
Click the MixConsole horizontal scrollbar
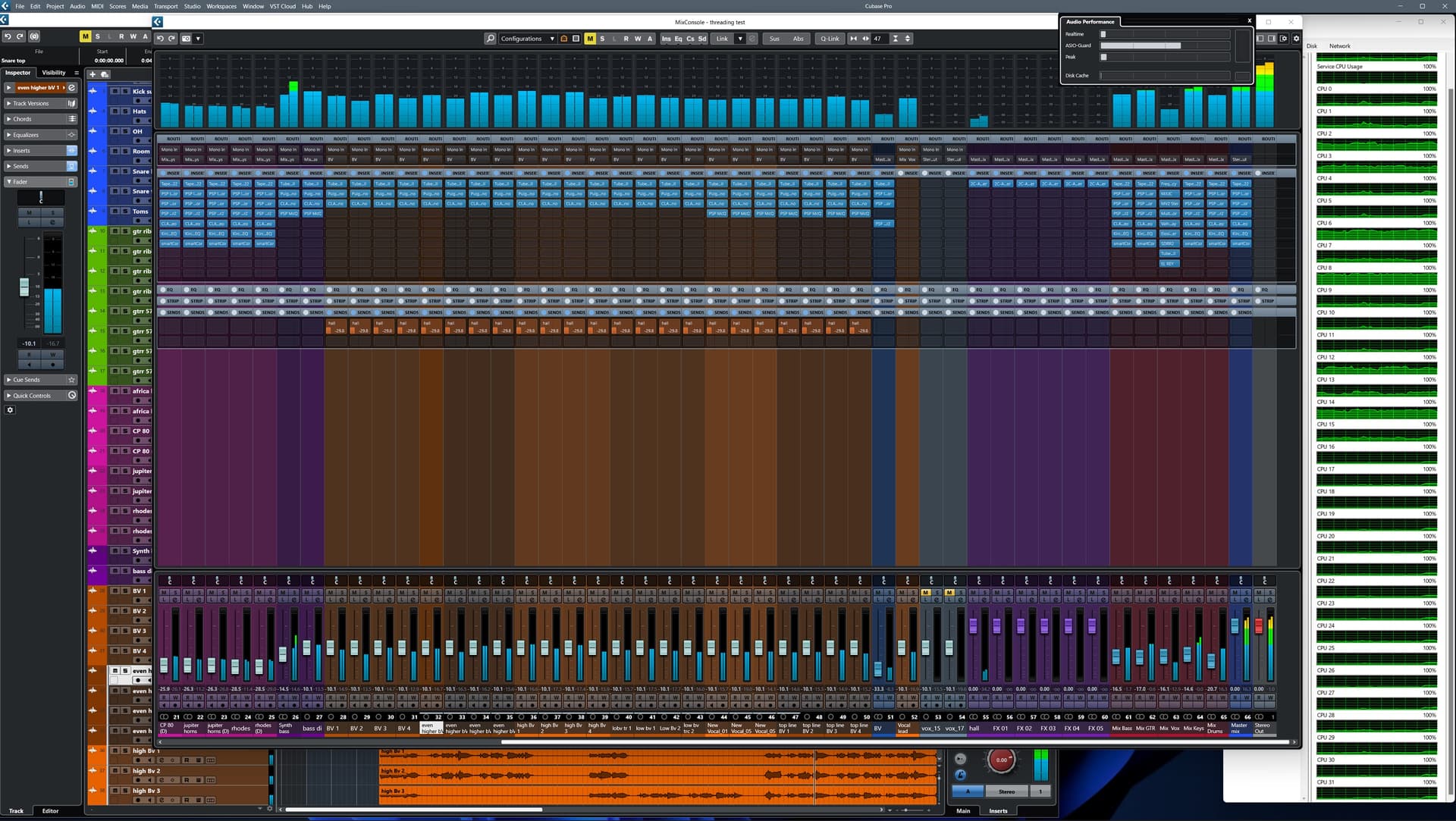click(895, 742)
